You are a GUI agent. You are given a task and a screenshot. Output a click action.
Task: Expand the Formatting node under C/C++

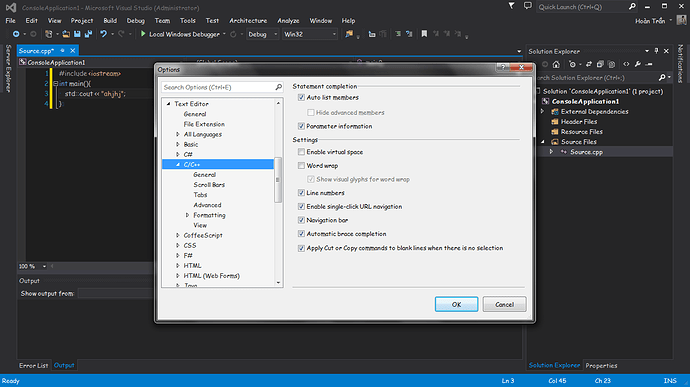(x=187, y=215)
